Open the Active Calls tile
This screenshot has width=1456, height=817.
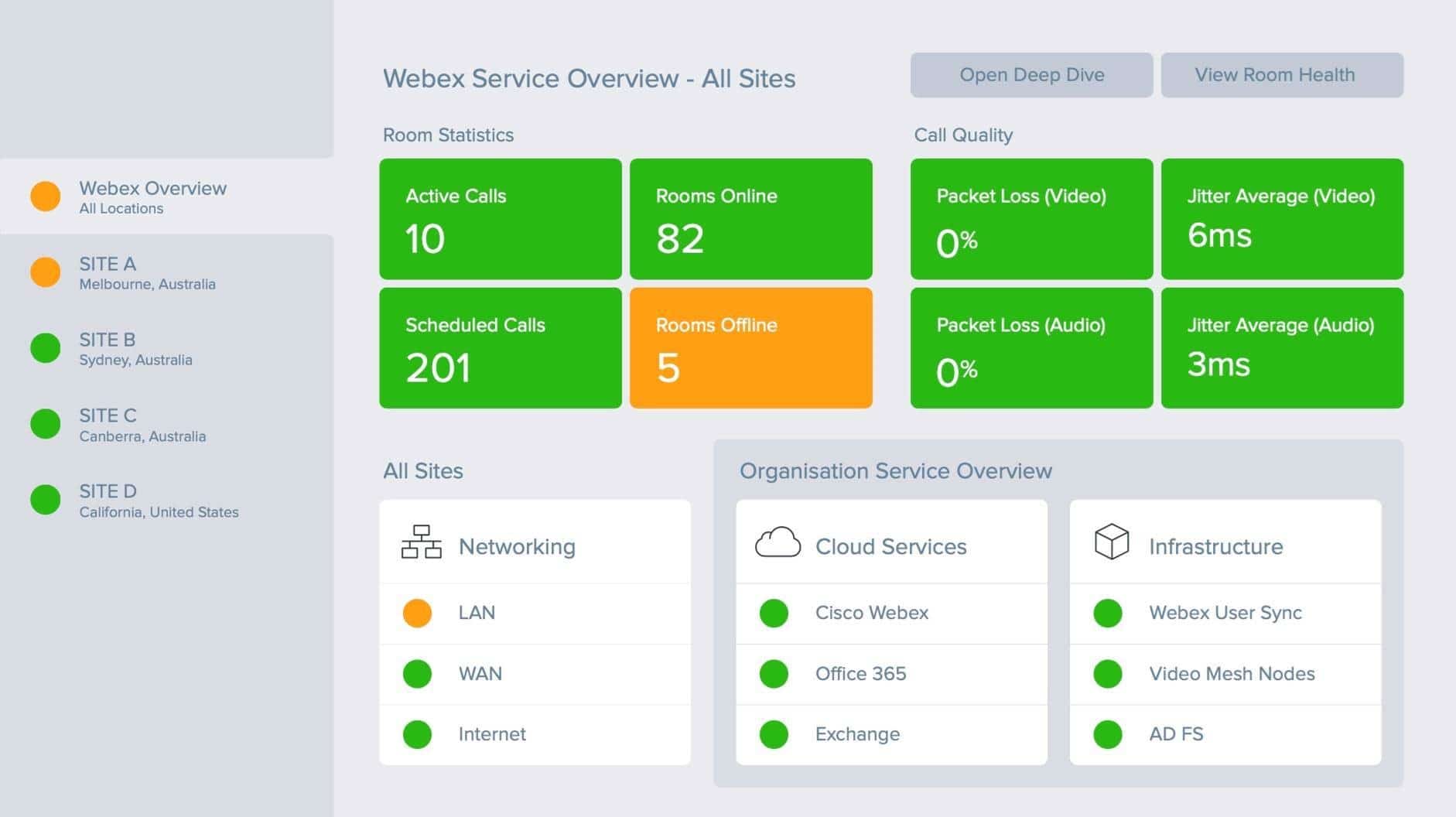click(x=501, y=219)
